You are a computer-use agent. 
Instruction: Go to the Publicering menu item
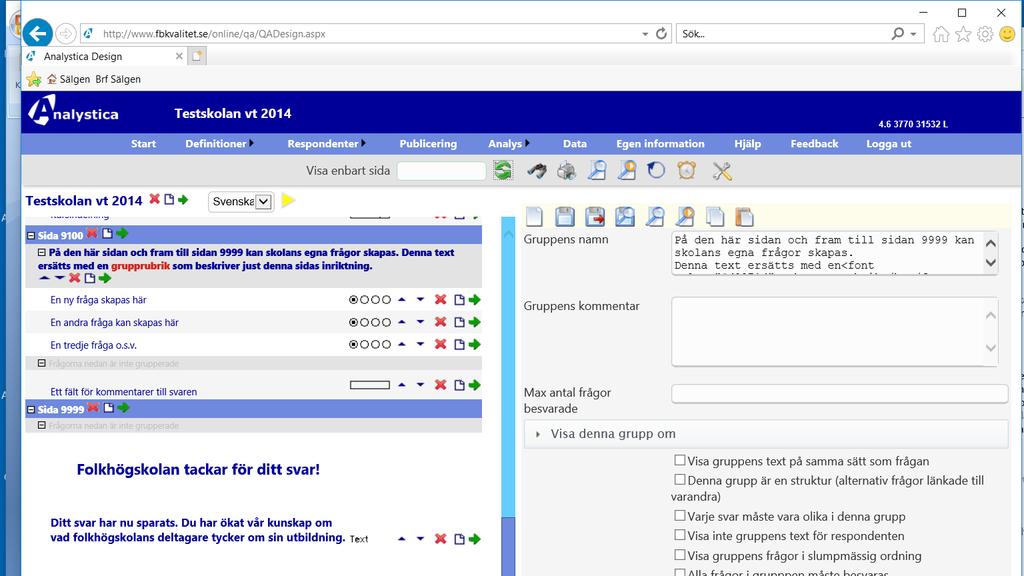coord(428,144)
